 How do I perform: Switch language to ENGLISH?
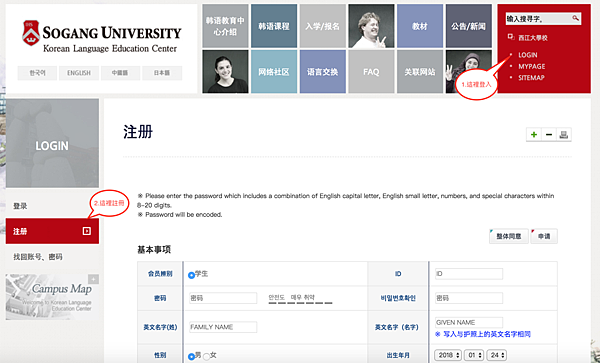tap(79, 73)
